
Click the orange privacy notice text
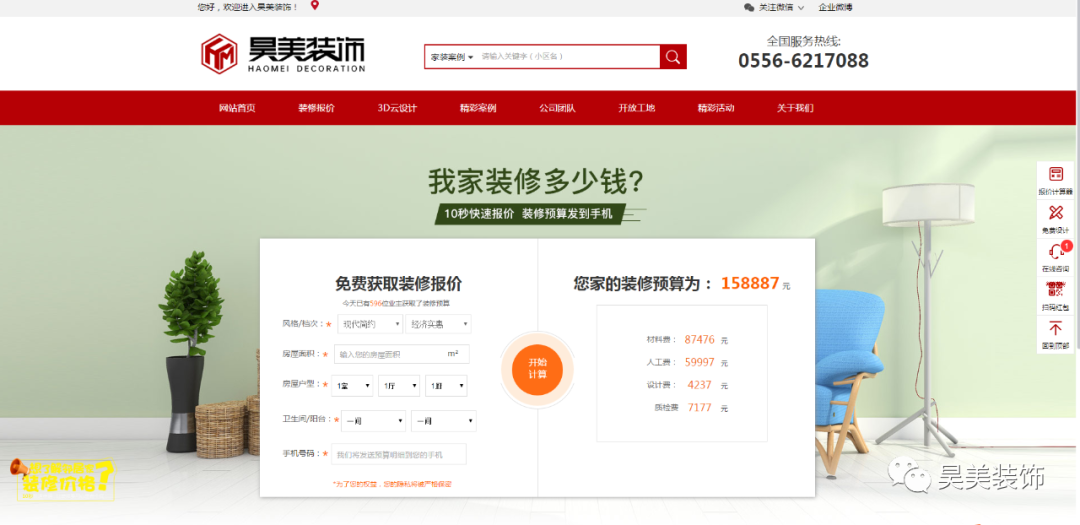(x=392, y=484)
